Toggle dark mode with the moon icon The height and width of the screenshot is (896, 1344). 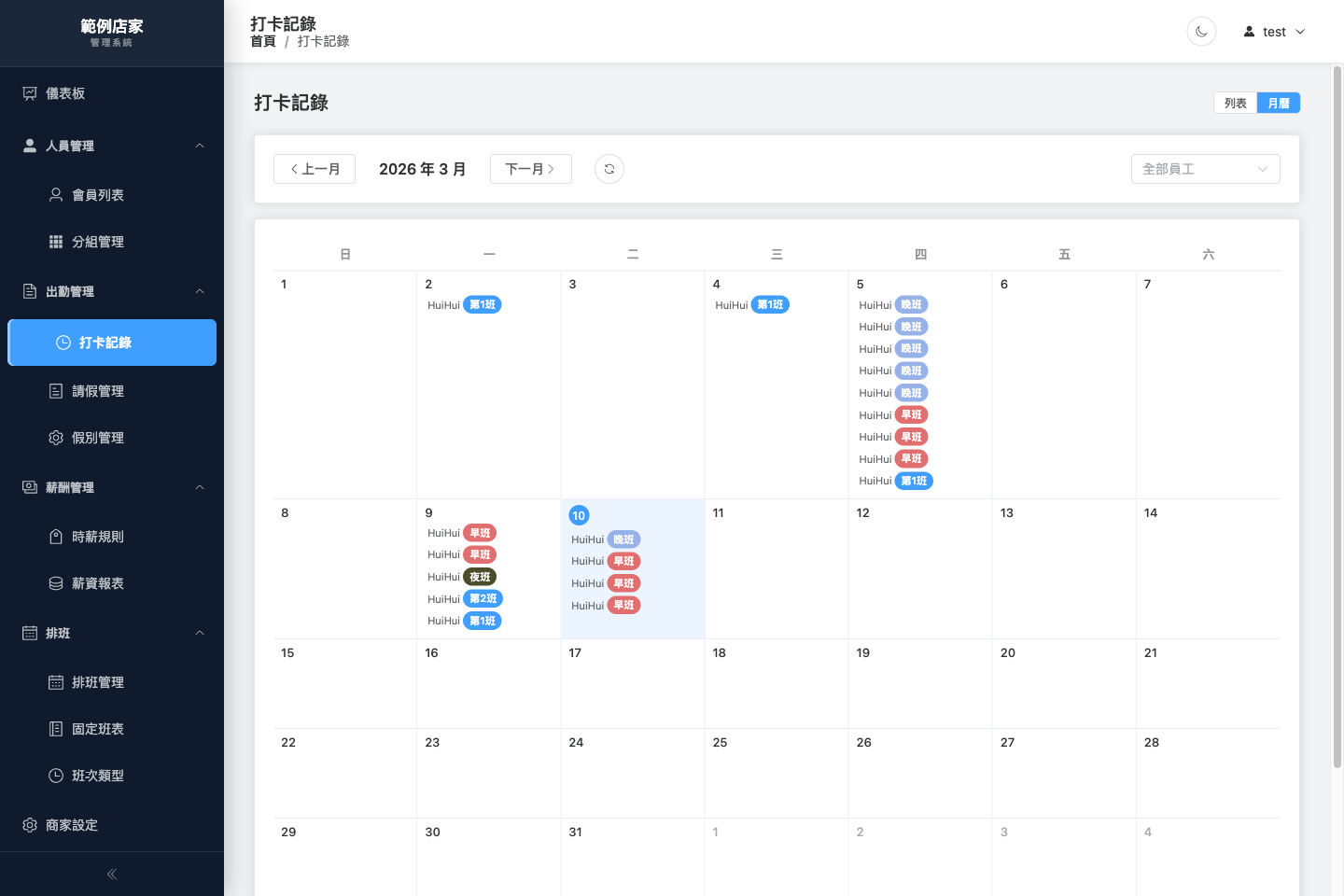1201,32
